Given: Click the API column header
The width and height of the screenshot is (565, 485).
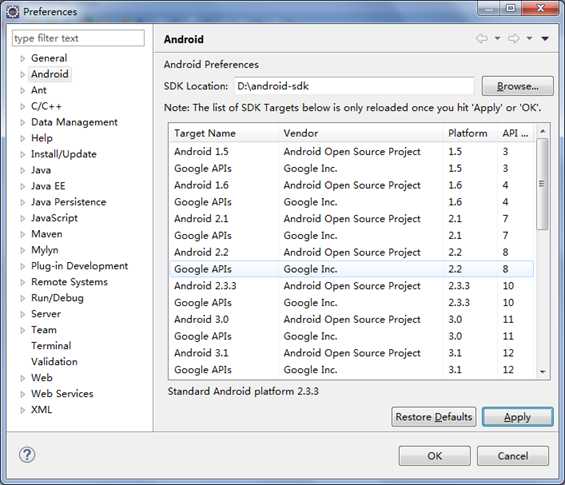Looking at the screenshot, I should pos(516,133).
